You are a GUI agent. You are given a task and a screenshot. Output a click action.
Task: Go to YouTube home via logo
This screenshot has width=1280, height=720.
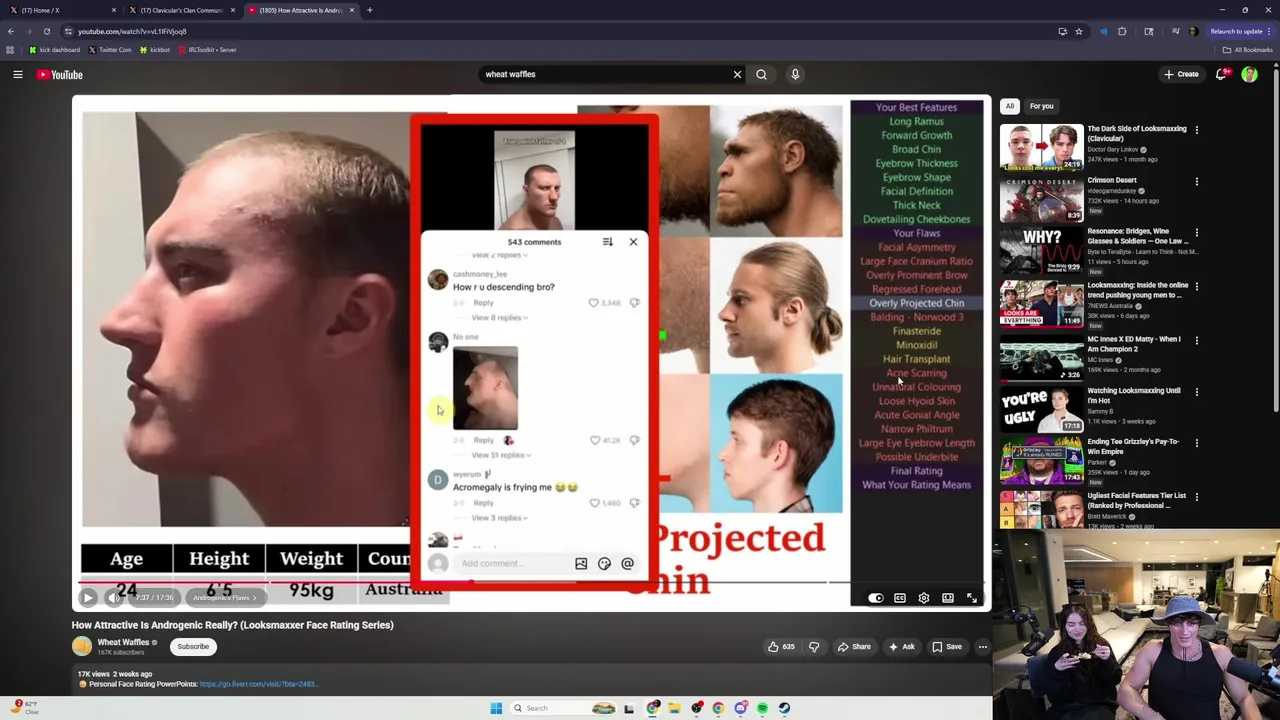[x=60, y=74]
